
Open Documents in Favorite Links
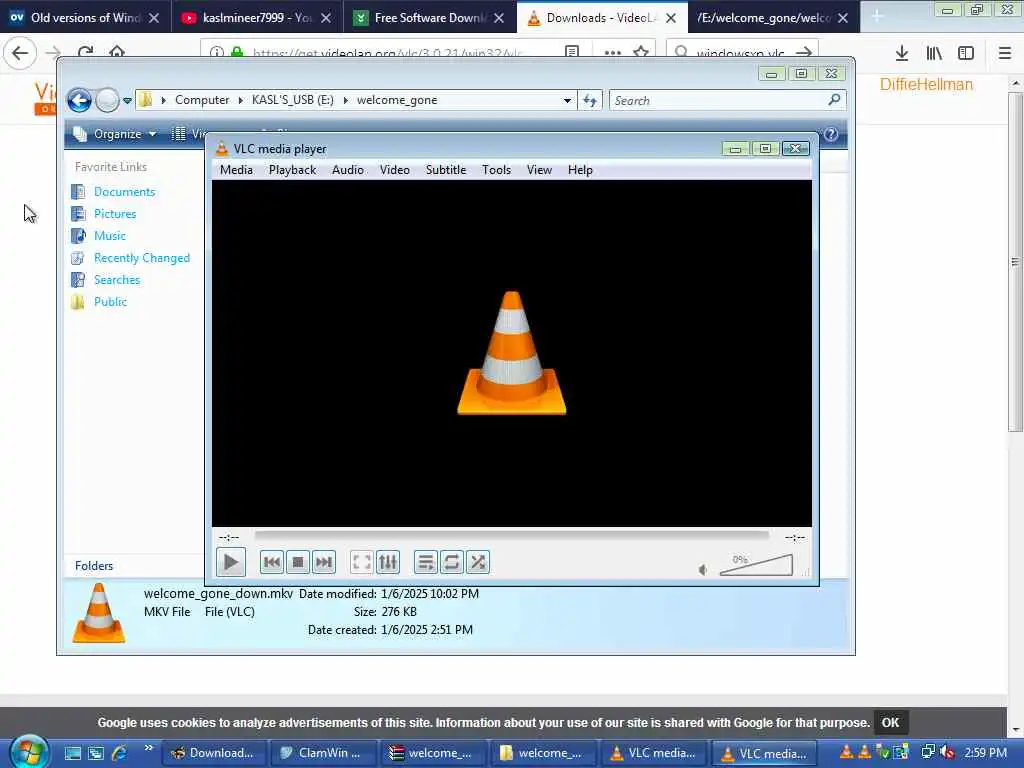tap(124, 192)
